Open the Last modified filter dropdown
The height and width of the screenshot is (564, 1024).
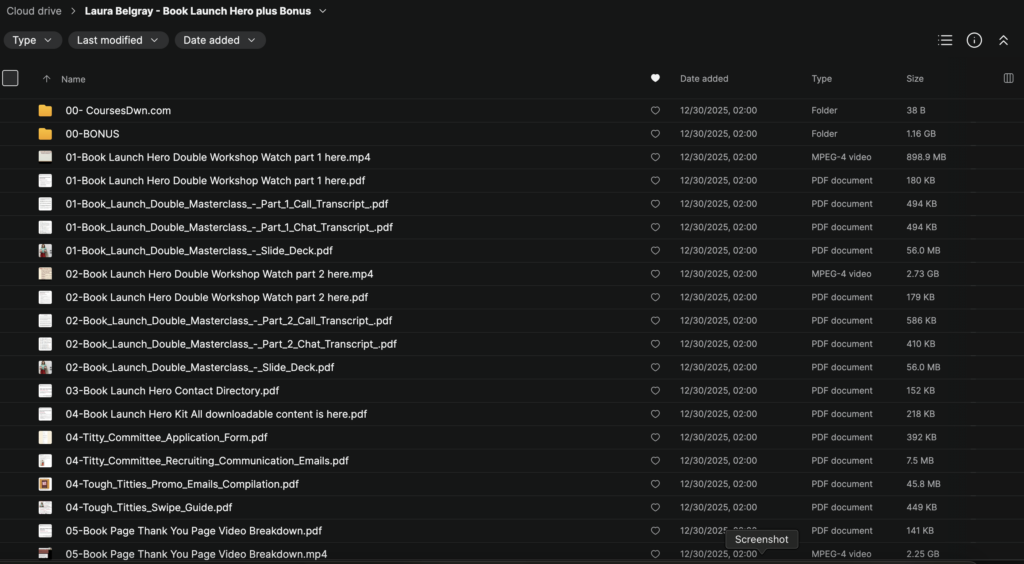pos(118,40)
